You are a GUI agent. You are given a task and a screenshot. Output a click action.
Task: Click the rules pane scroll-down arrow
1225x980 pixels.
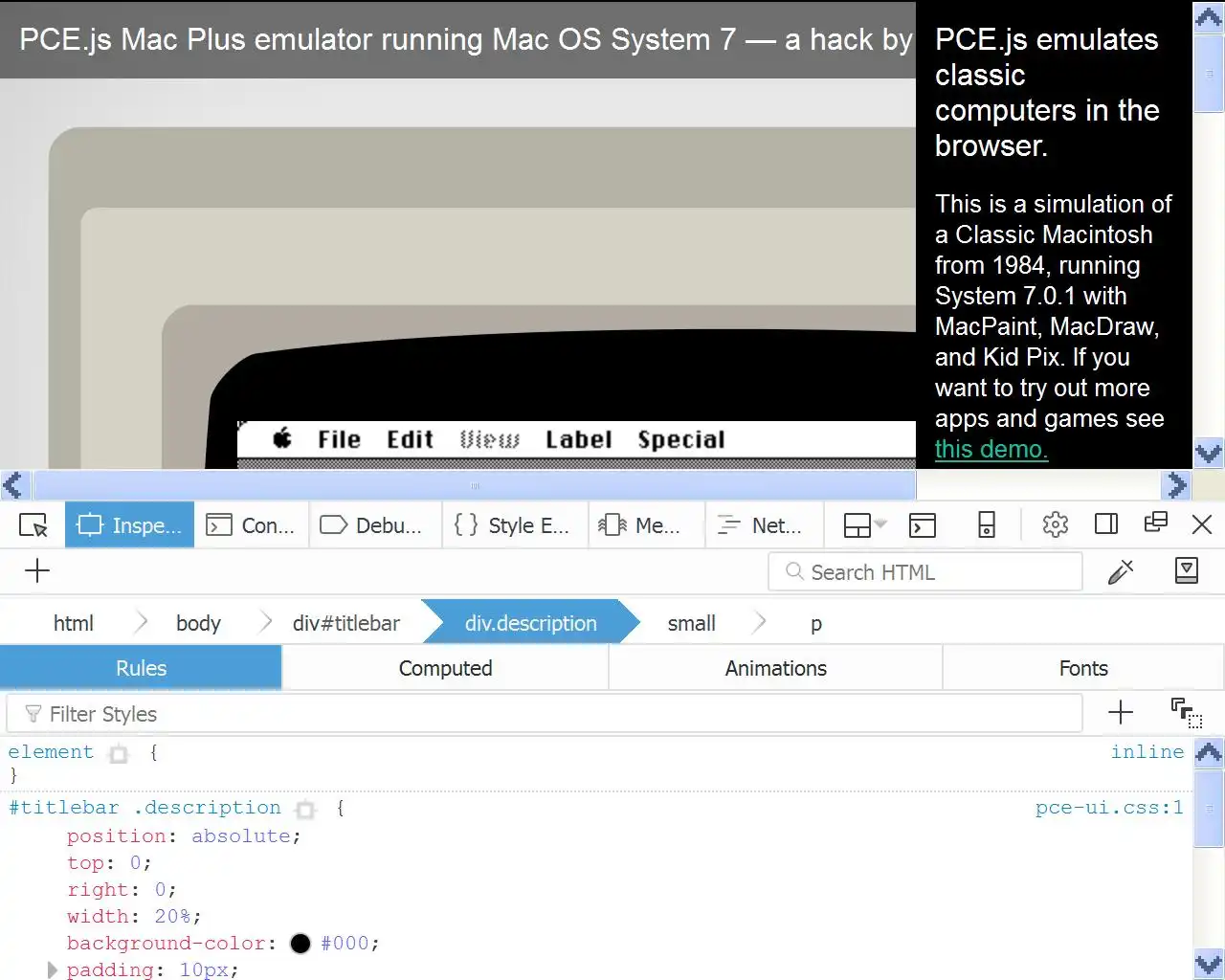[x=1209, y=965]
